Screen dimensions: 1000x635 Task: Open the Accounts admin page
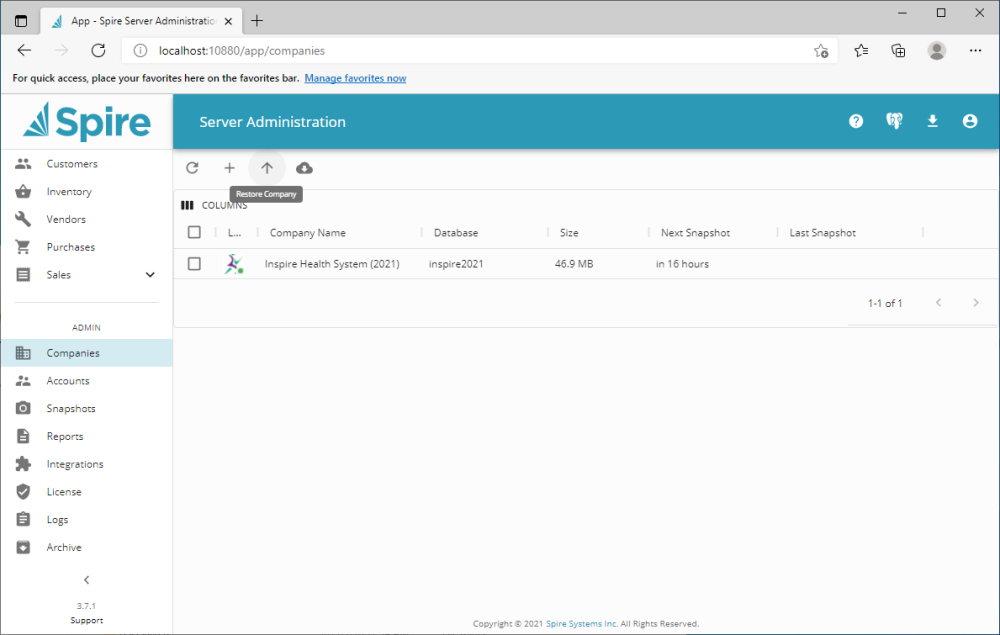pos(87,381)
